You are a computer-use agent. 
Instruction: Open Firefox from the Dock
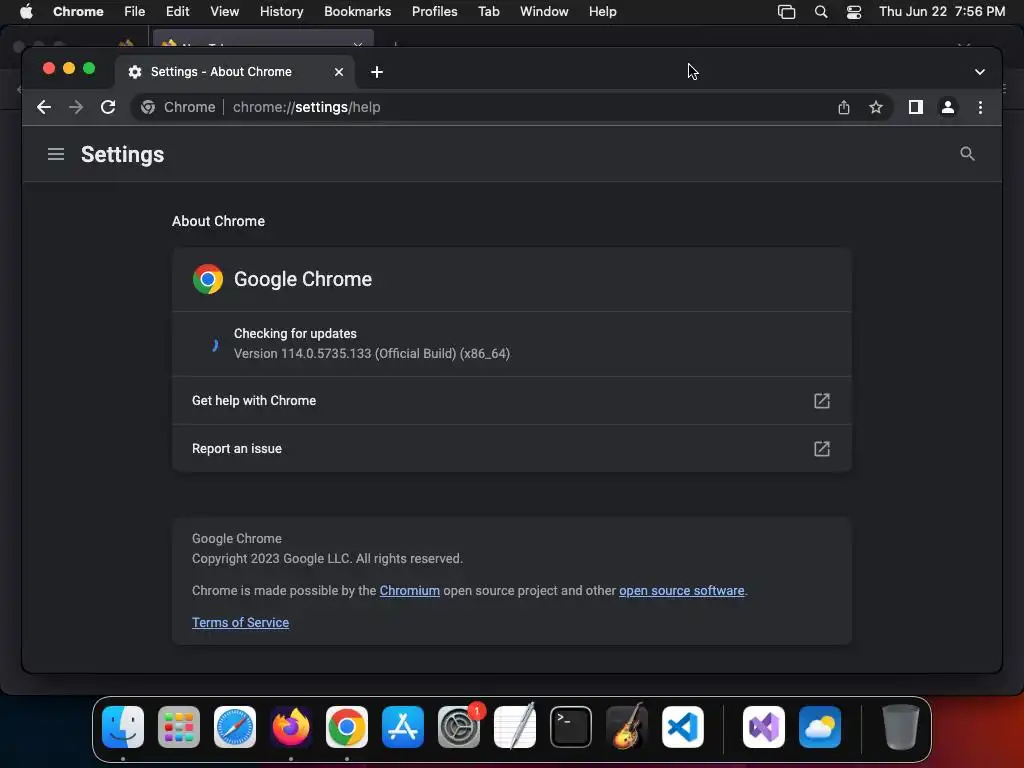[291, 727]
